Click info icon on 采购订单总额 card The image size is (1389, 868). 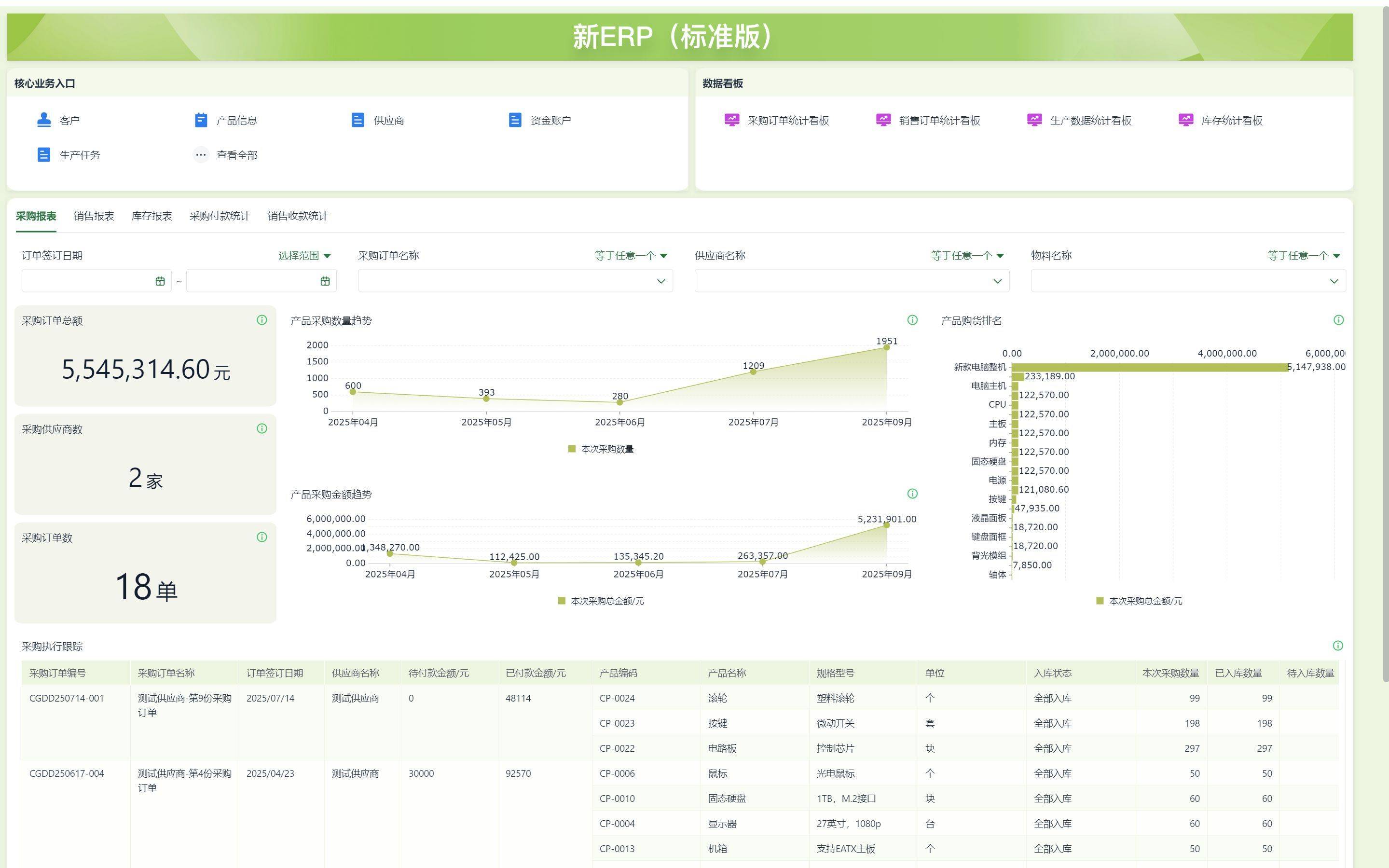(261, 320)
